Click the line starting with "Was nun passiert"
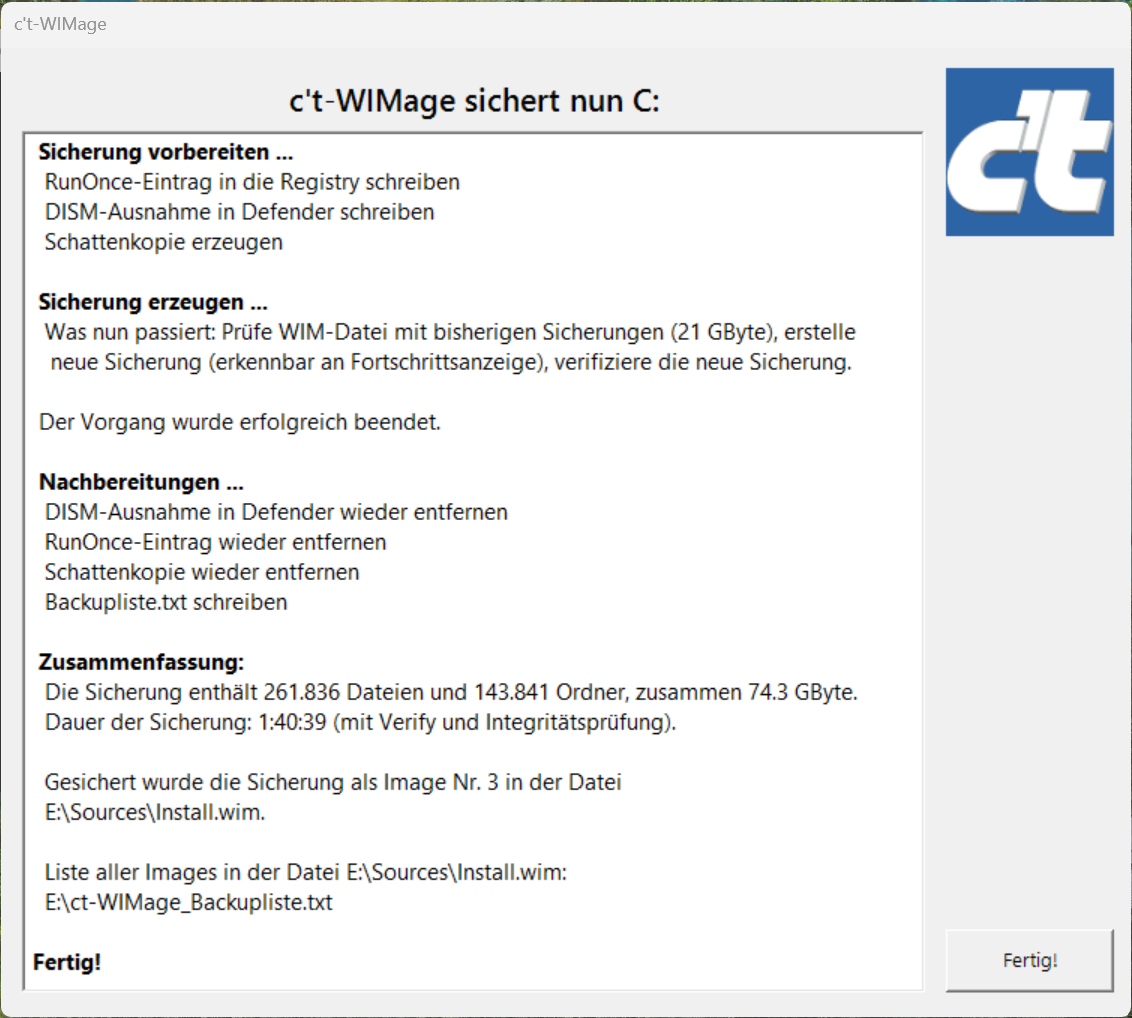 (450, 332)
